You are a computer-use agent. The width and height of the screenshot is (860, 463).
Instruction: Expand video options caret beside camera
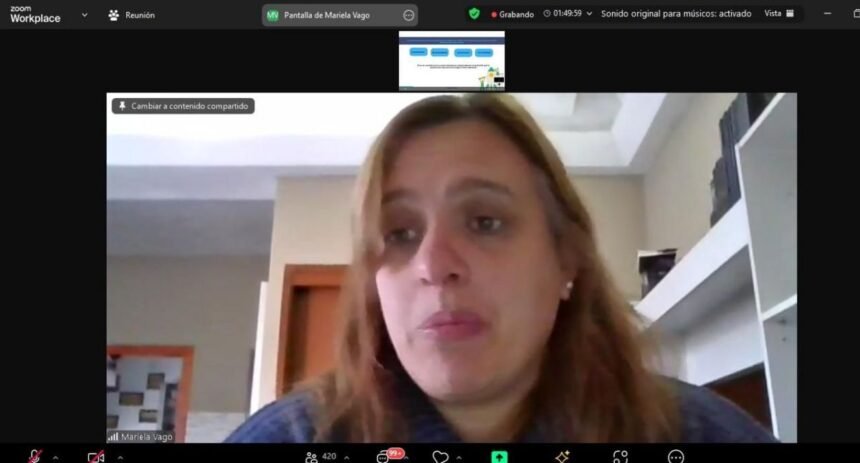click(x=119, y=458)
